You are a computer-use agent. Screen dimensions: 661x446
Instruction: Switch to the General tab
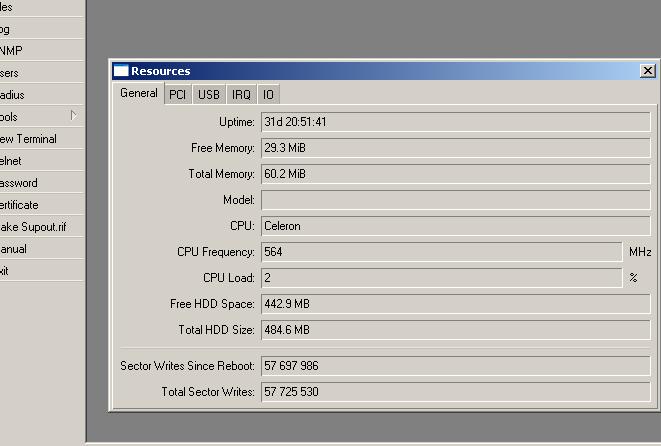point(139,93)
